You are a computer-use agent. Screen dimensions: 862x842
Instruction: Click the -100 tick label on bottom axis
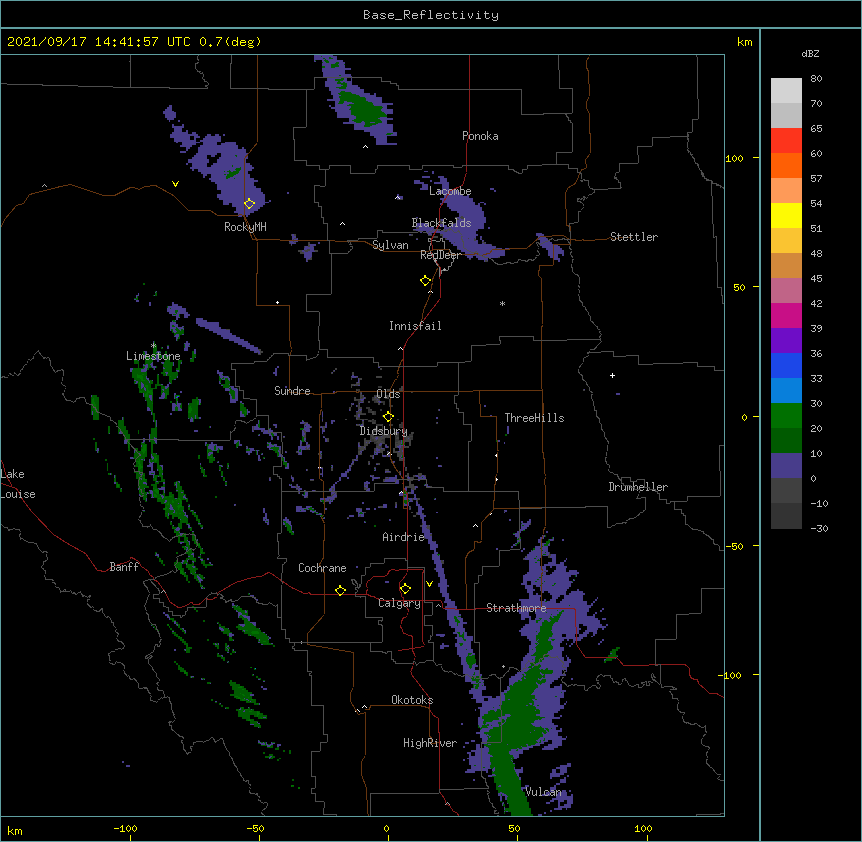coord(125,829)
